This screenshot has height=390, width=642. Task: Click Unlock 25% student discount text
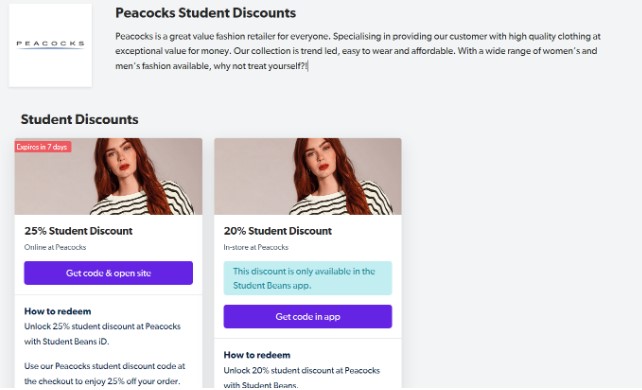click(x=102, y=334)
